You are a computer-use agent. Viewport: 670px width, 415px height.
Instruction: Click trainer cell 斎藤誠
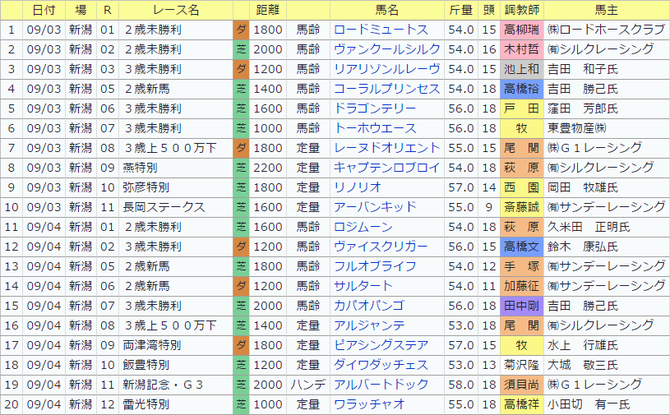point(522,207)
